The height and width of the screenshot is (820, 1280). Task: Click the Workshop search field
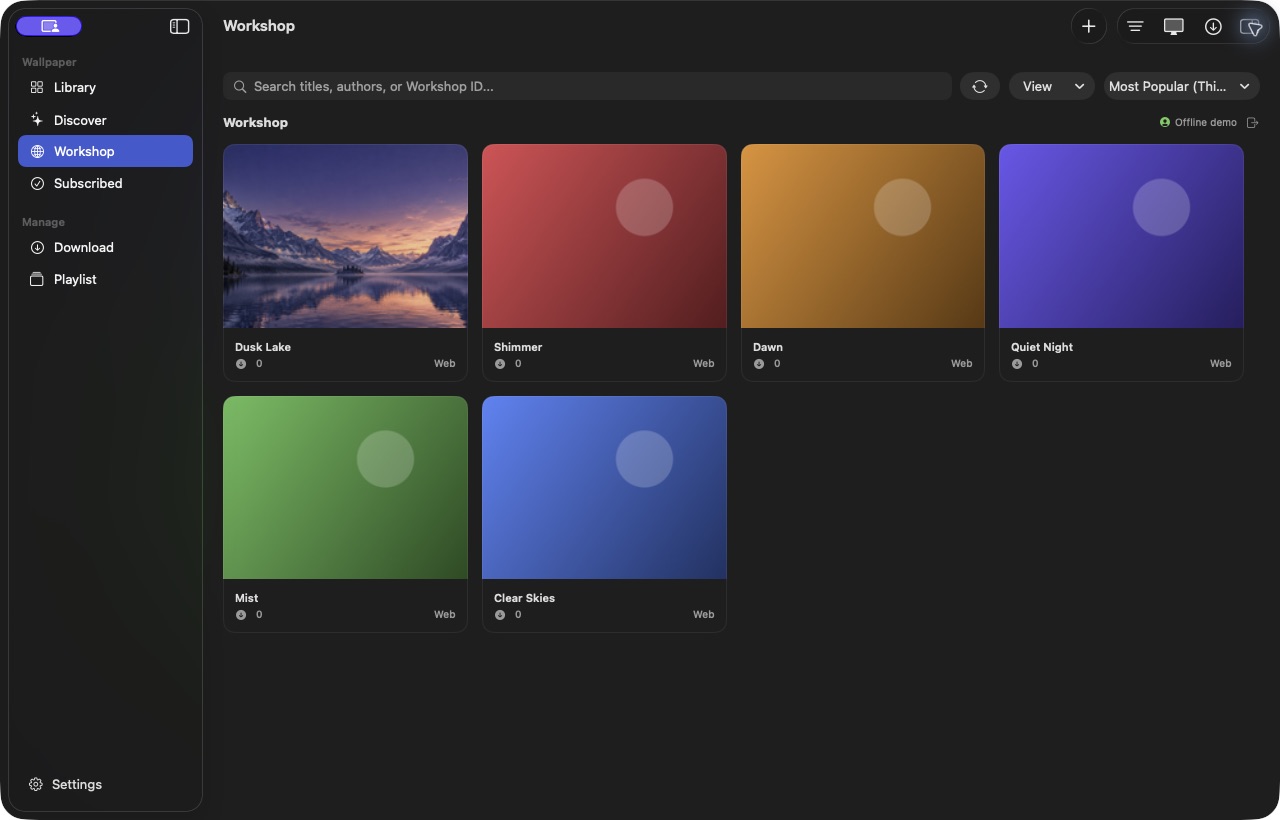pyautogui.click(x=587, y=86)
